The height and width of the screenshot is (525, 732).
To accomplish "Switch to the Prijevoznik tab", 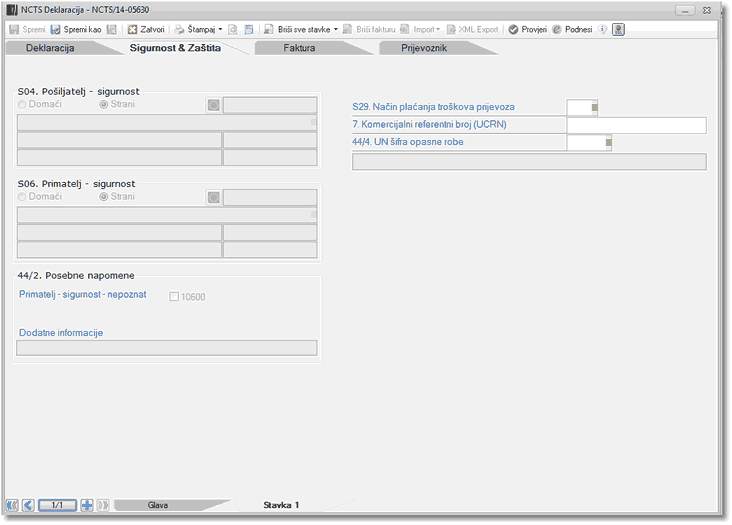I will pyautogui.click(x=424, y=48).
